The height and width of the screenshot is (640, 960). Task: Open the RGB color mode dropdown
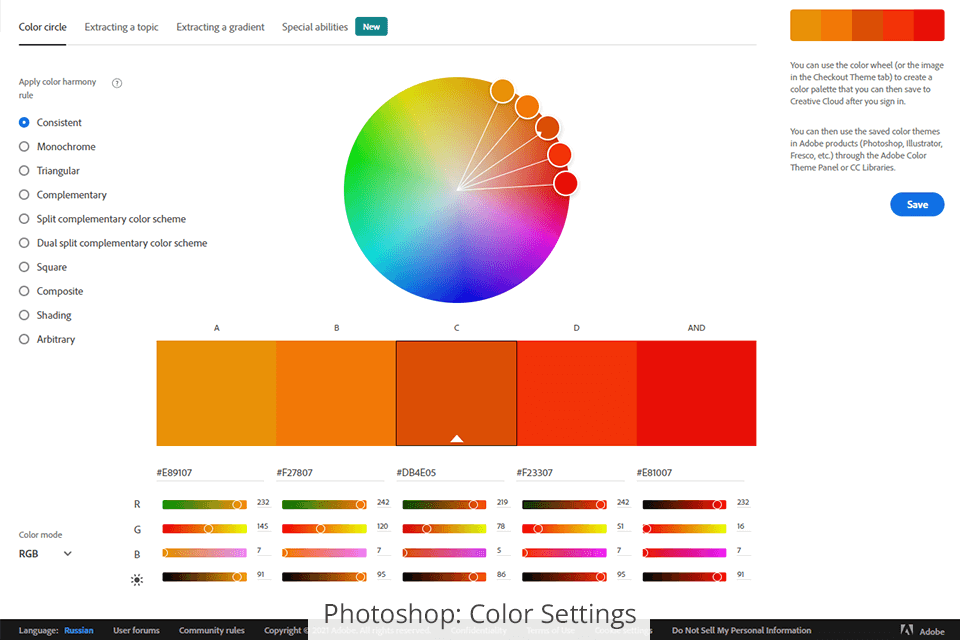(45, 554)
